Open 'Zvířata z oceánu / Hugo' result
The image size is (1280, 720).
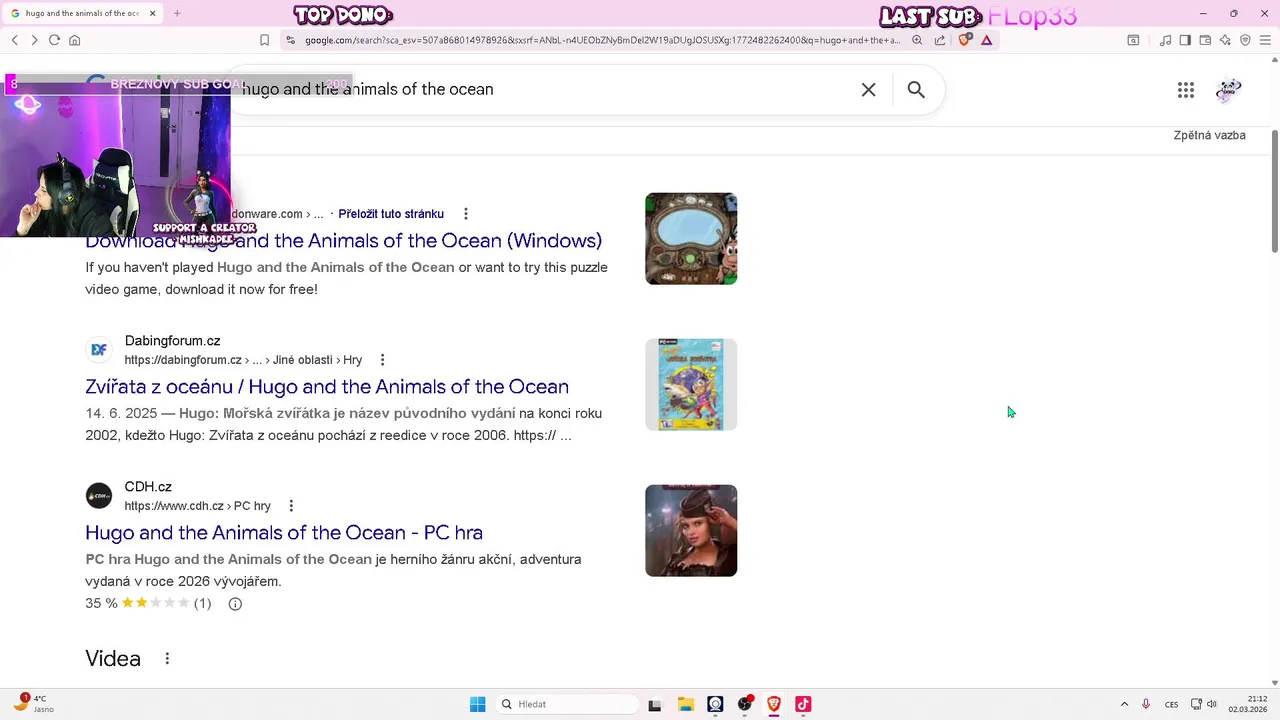tap(327, 387)
